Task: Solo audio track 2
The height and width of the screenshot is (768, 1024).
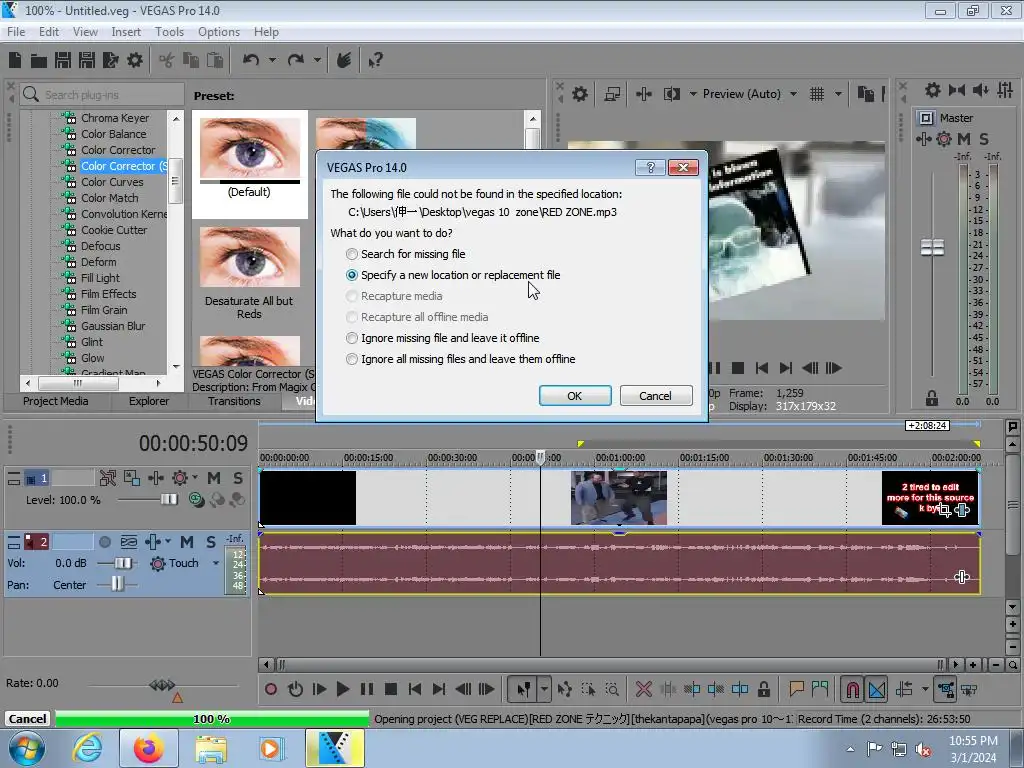Action: click(210, 542)
